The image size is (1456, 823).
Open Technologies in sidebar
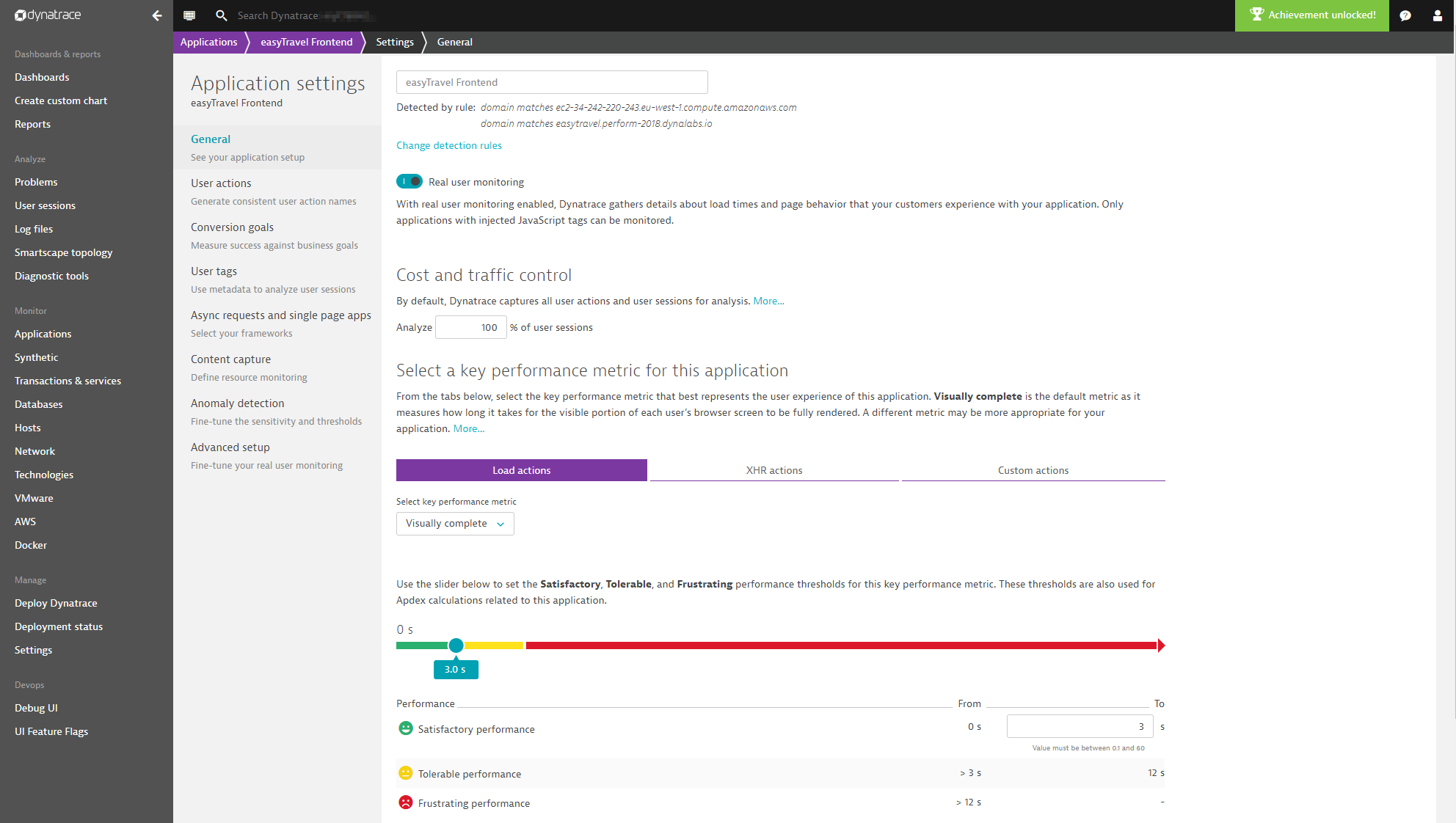point(44,475)
